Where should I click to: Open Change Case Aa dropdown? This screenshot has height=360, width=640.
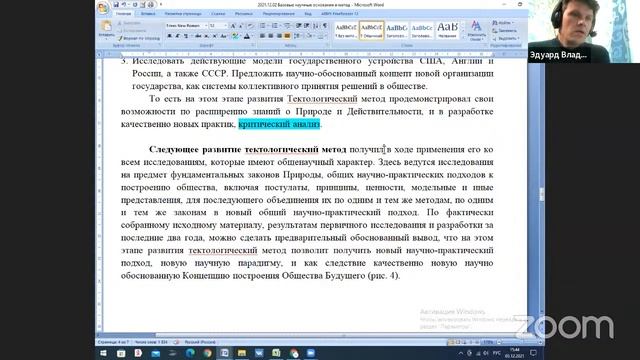tap(224, 36)
